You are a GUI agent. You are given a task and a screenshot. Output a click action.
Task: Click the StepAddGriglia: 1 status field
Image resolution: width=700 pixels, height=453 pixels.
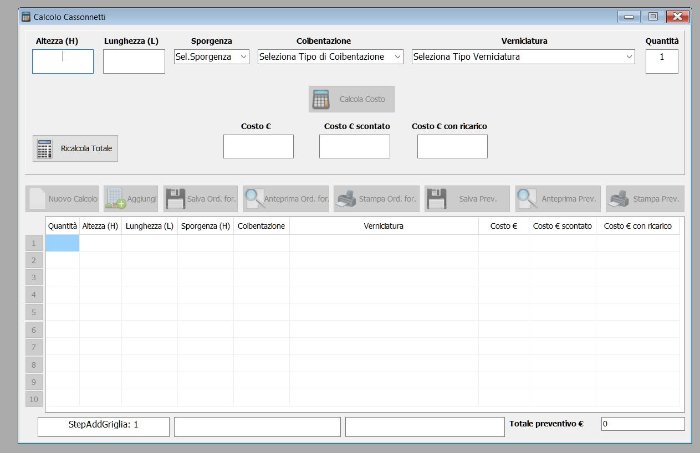point(104,427)
